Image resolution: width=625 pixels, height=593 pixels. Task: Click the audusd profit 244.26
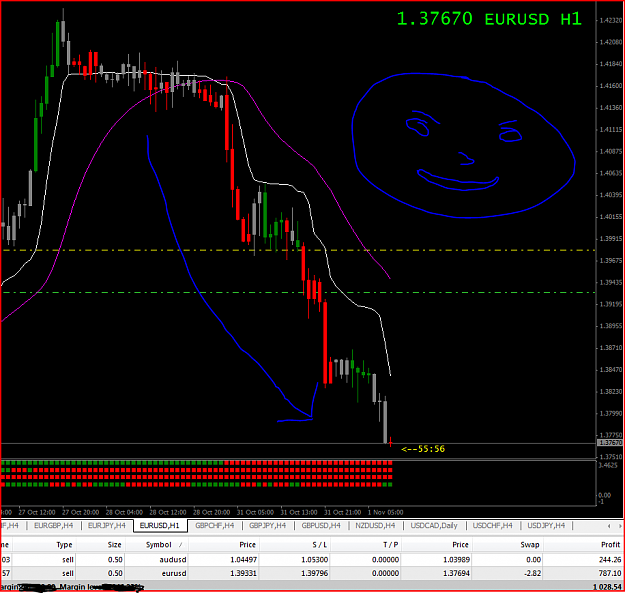pyautogui.click(x=610, y=560)
